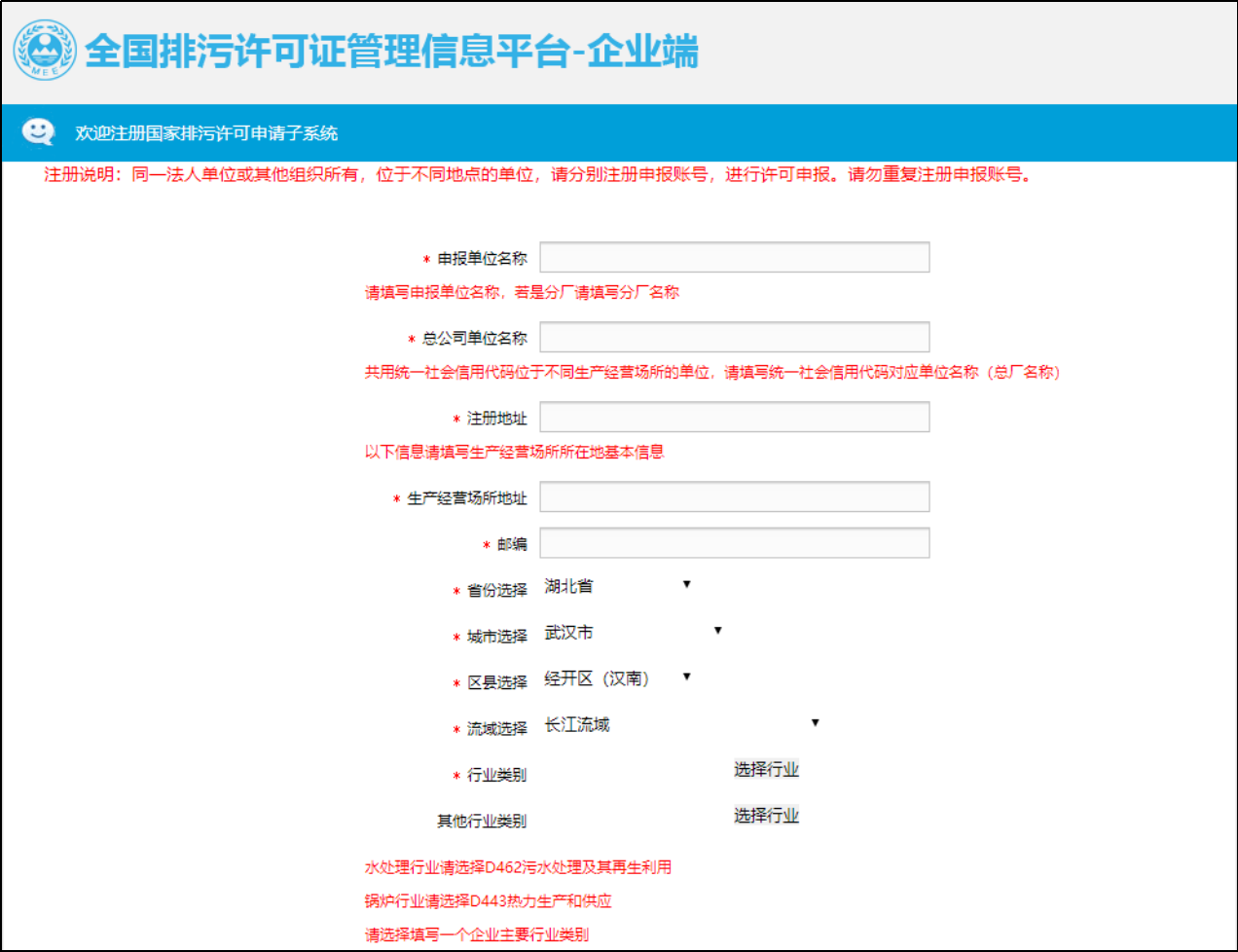
Task: Click note 锅炉行业请选择D443热力生产和供应
Action: tap(488, 901)
